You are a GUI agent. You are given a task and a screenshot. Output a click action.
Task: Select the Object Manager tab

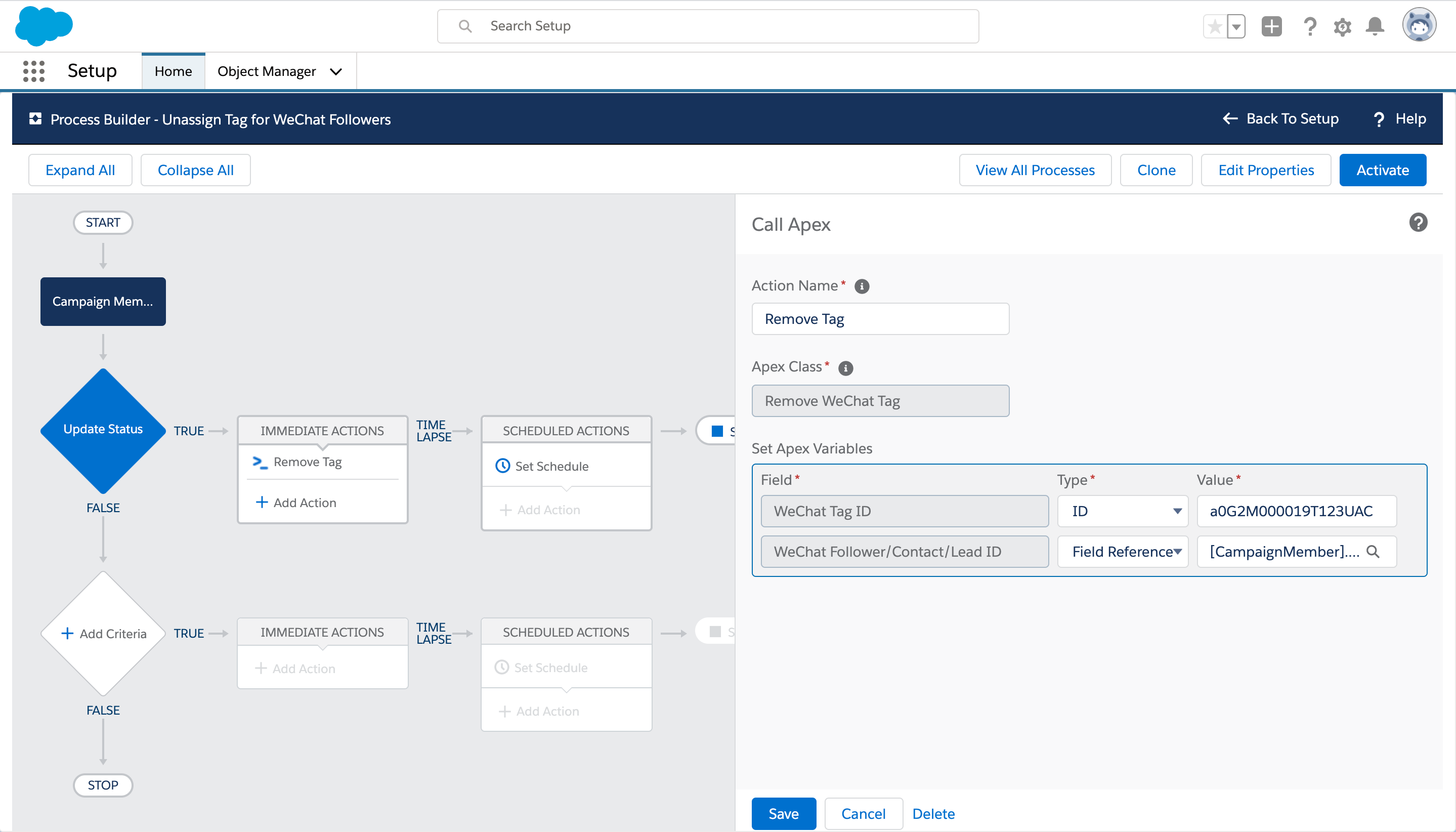pyautogui.click(x=266, y=71)
